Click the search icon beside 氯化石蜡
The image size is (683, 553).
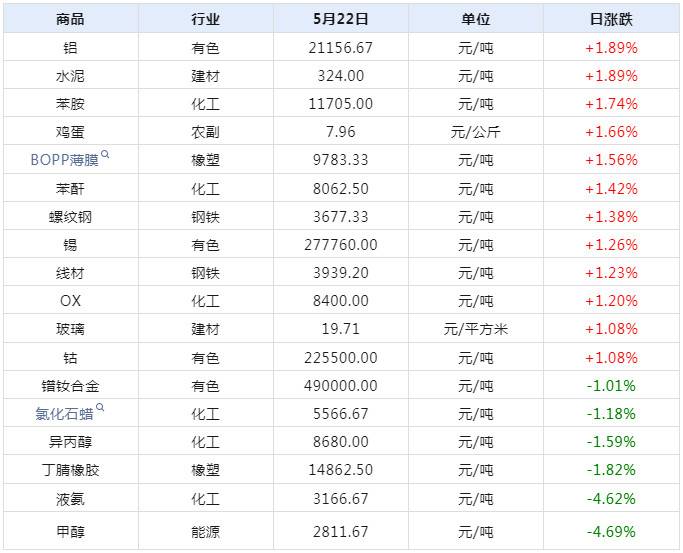pos(100,408)
